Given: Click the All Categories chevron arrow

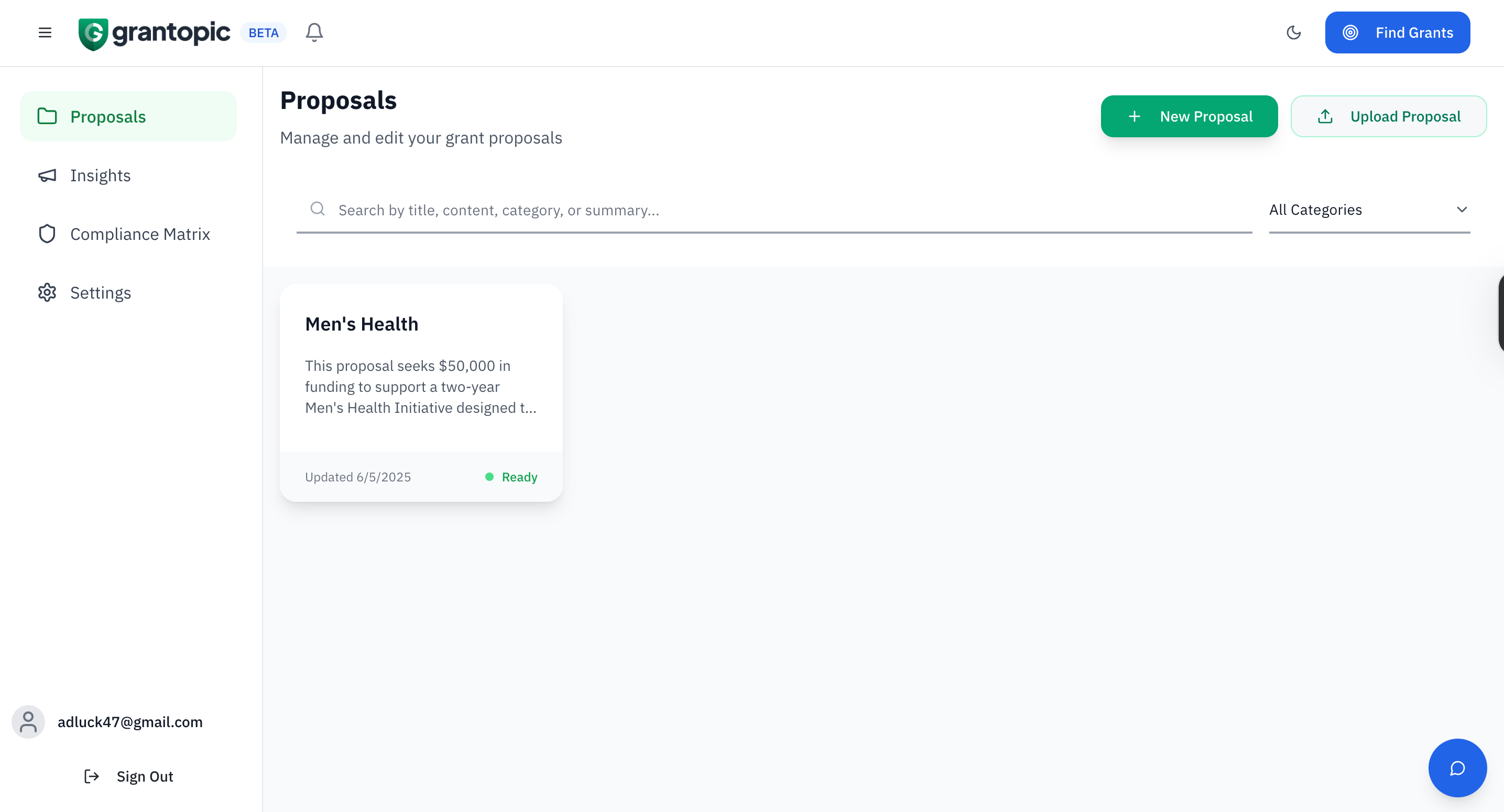Looking at the screenshot, I should point(1462,210).
